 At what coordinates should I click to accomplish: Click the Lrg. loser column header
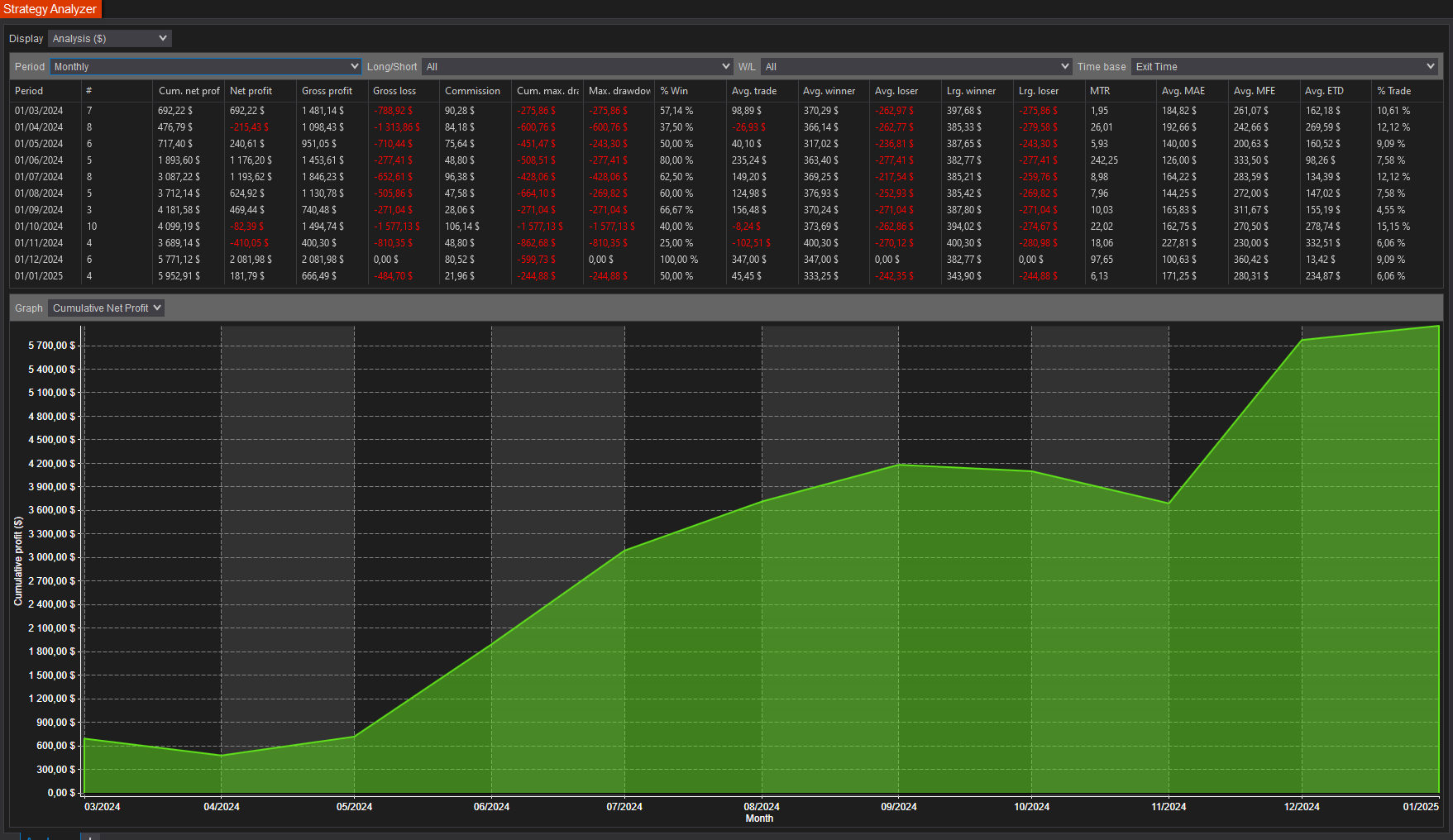(x=1049, y=91)
